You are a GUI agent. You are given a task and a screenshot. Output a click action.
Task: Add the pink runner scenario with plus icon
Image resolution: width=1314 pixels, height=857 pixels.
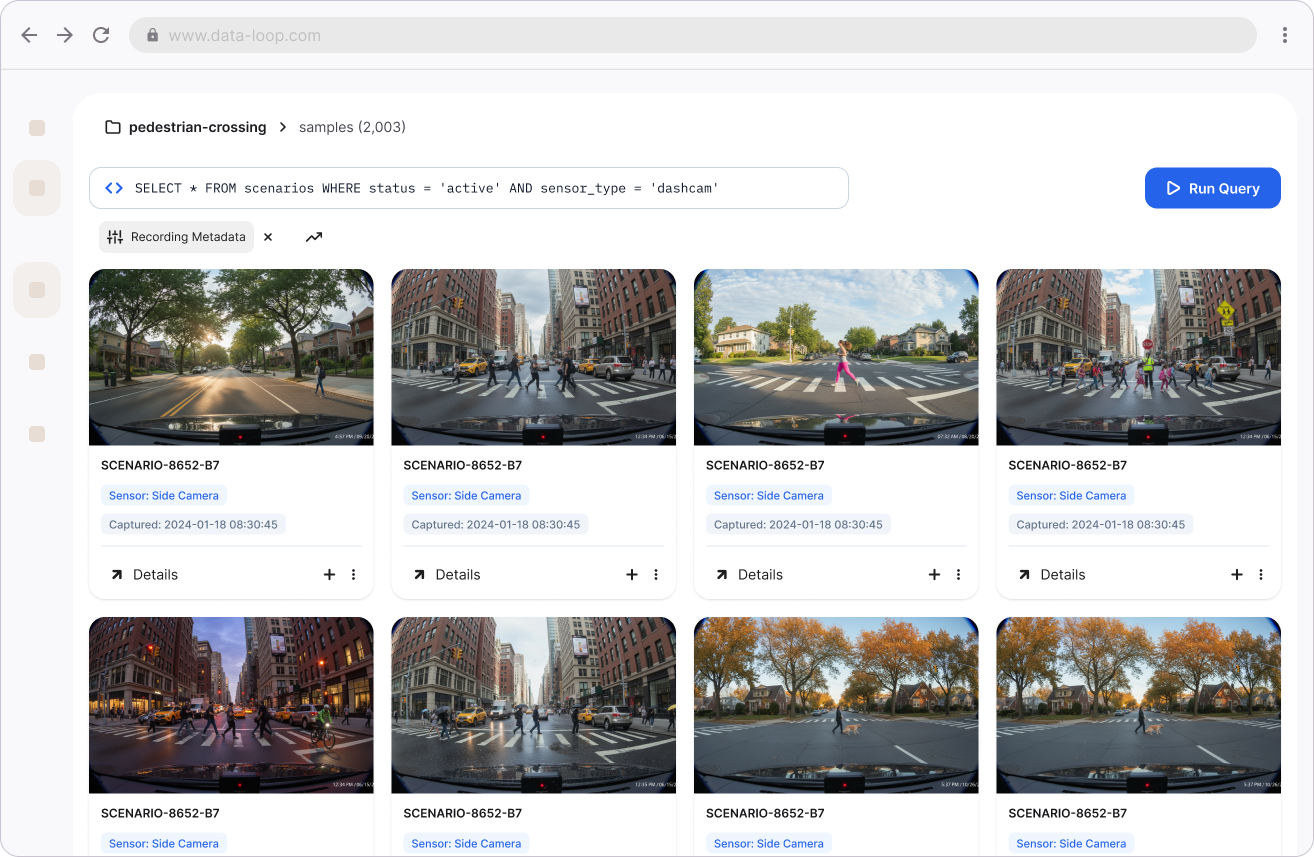(x=935, y=575)
